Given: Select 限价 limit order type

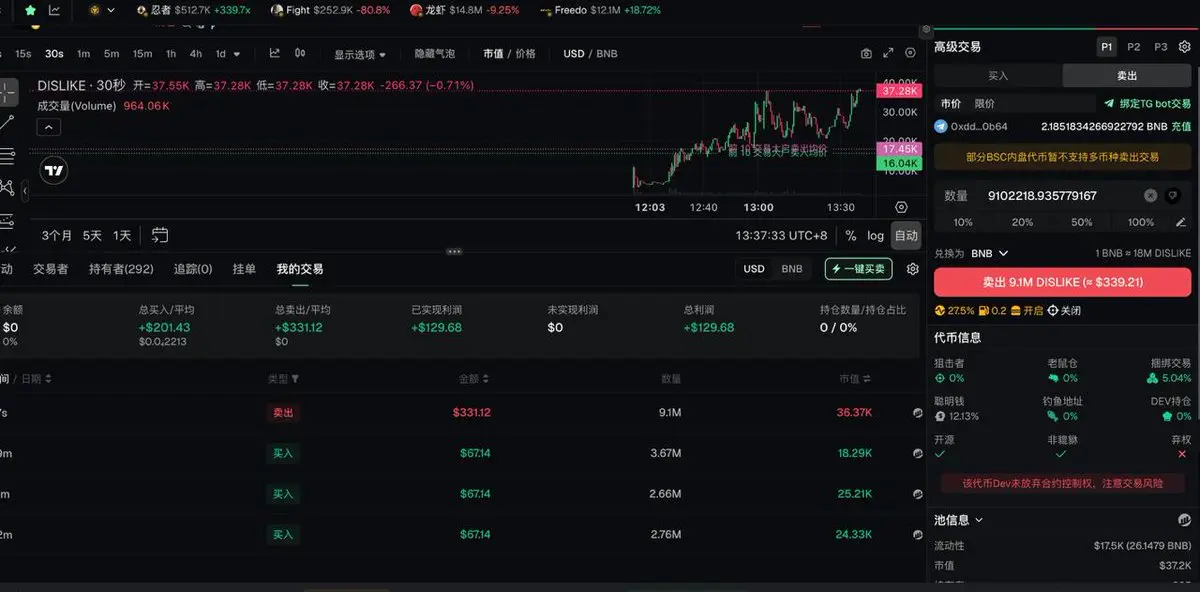Looking at the screenshot, I should (x=985, y=103).
